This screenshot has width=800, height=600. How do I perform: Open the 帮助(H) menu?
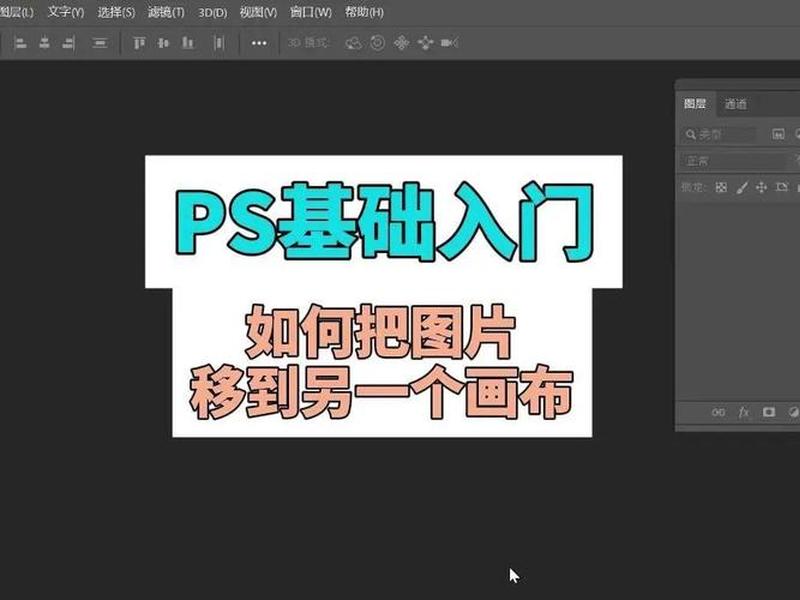[x=364, y=12]
